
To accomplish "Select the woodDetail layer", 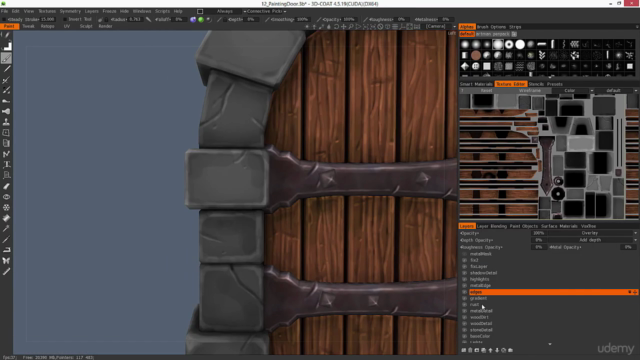I will coord(481,324).
